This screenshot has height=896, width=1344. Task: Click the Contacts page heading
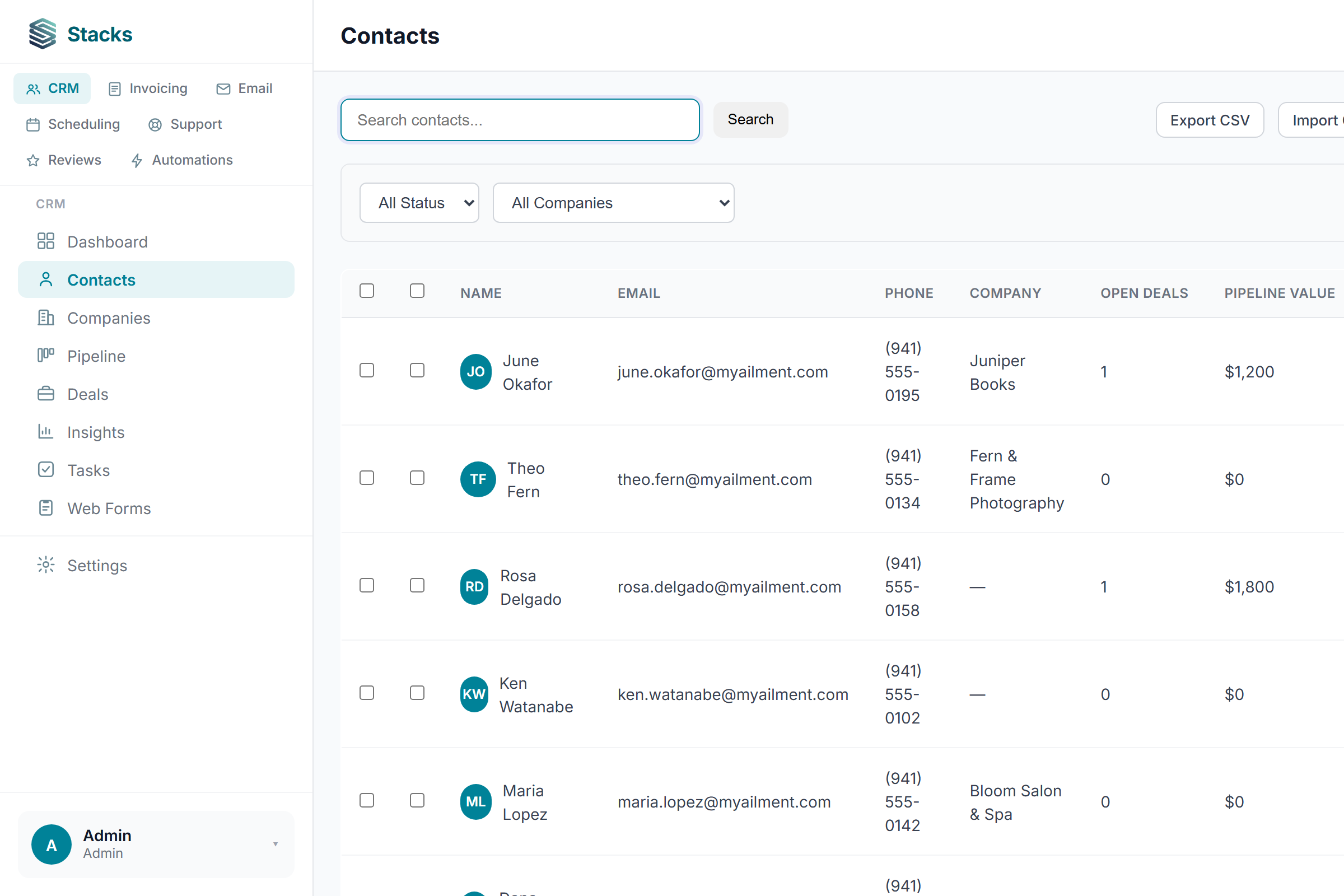coord(390,35)
